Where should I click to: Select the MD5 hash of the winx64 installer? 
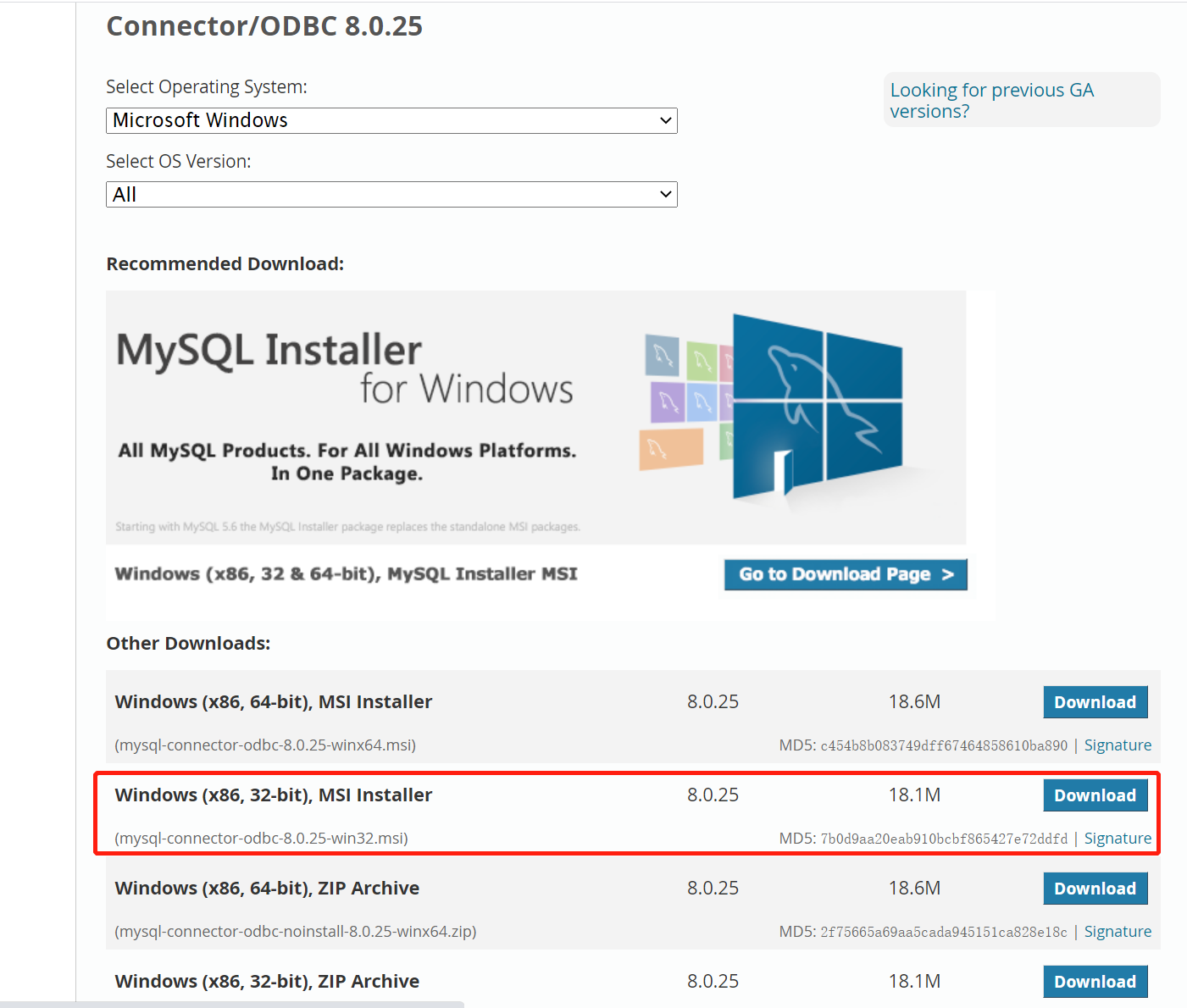(944, 745)
